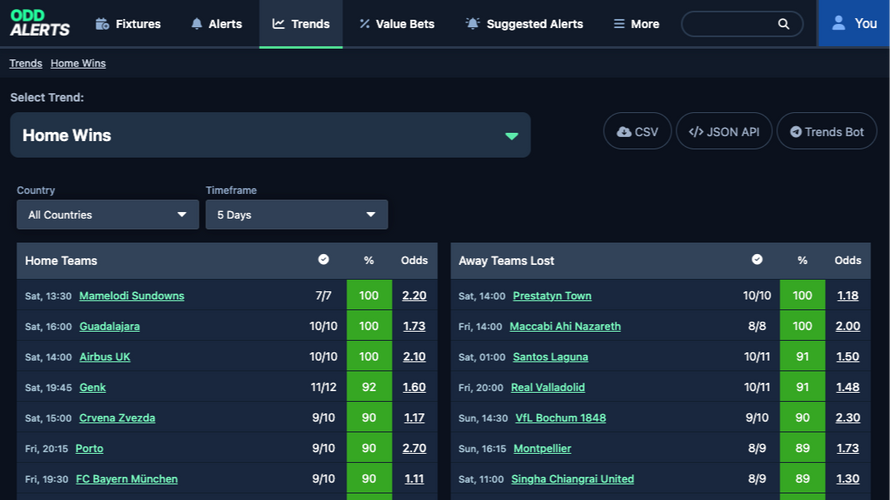
Task: Open the You account button
Action: click(x=854, y=23)
